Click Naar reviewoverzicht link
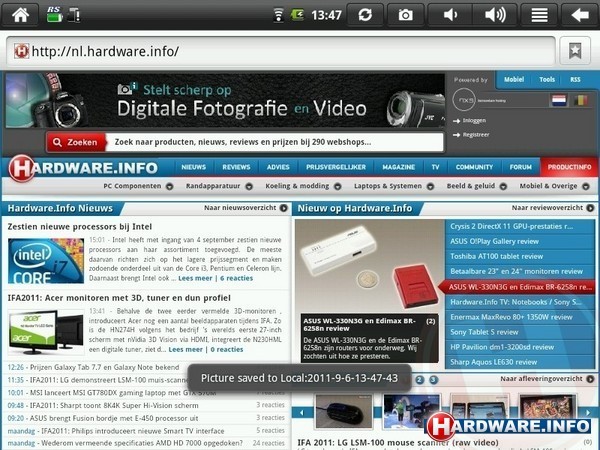The image size is (600, 450). 553,208
